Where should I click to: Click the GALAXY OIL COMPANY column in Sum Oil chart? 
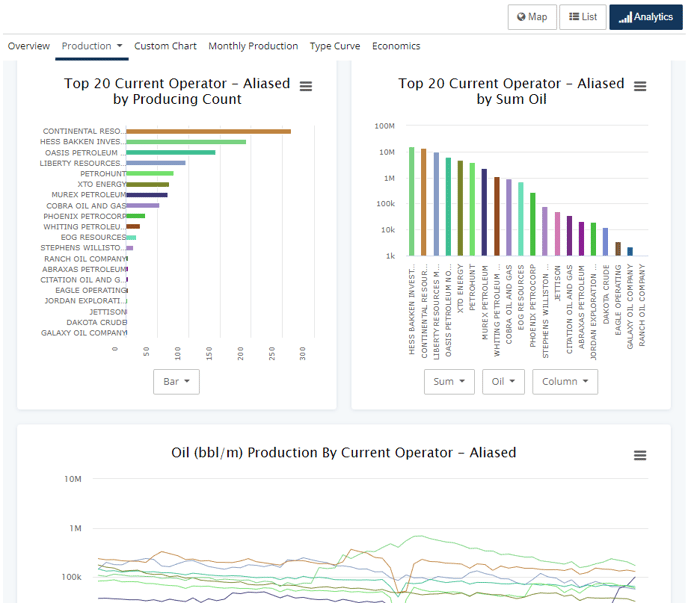tap(630, 251)
